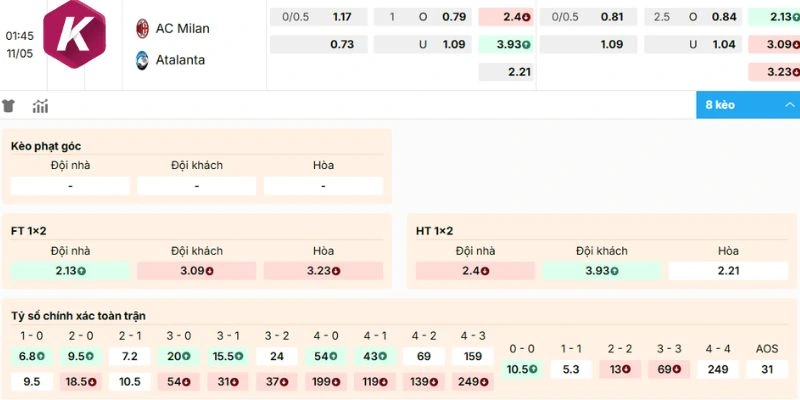
Task: Click the AC Milan team name
Action: click(183, 29)
